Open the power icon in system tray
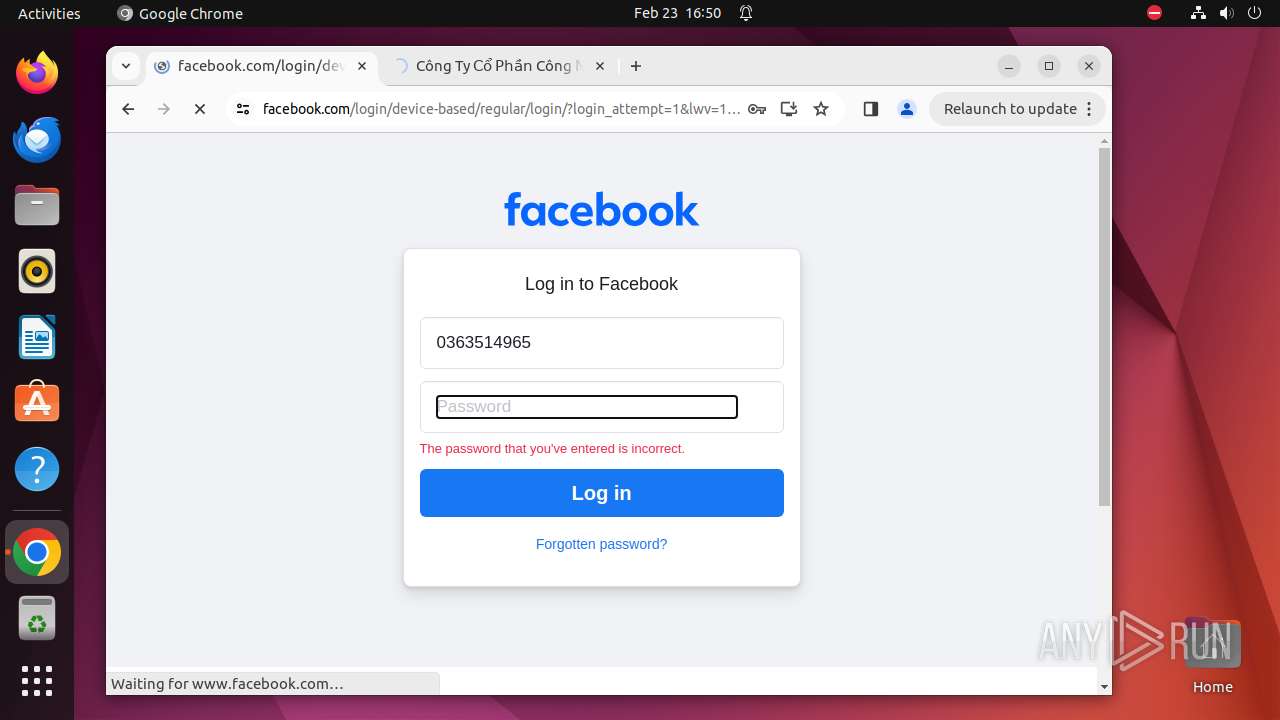Screen dimensions: 1280x720 coord(1254,13)
